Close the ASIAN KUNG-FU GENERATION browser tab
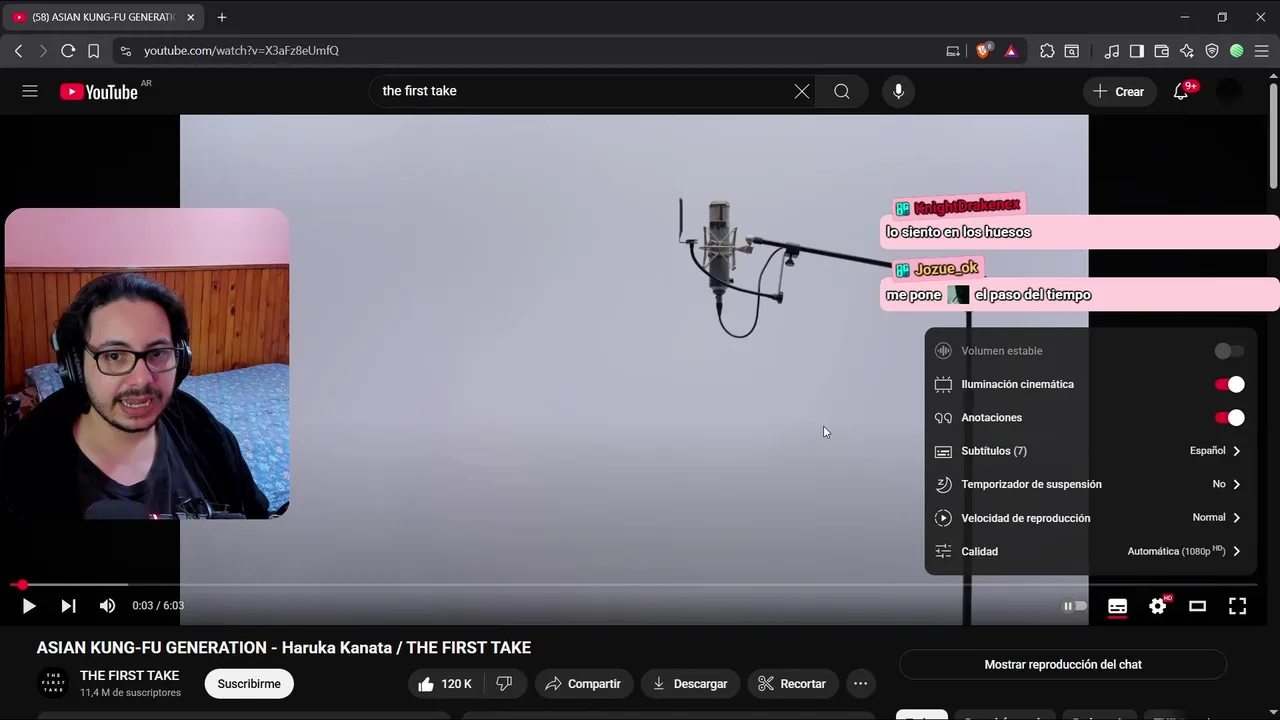Viewport: 1280px width, 720px height. click(190, 17)
